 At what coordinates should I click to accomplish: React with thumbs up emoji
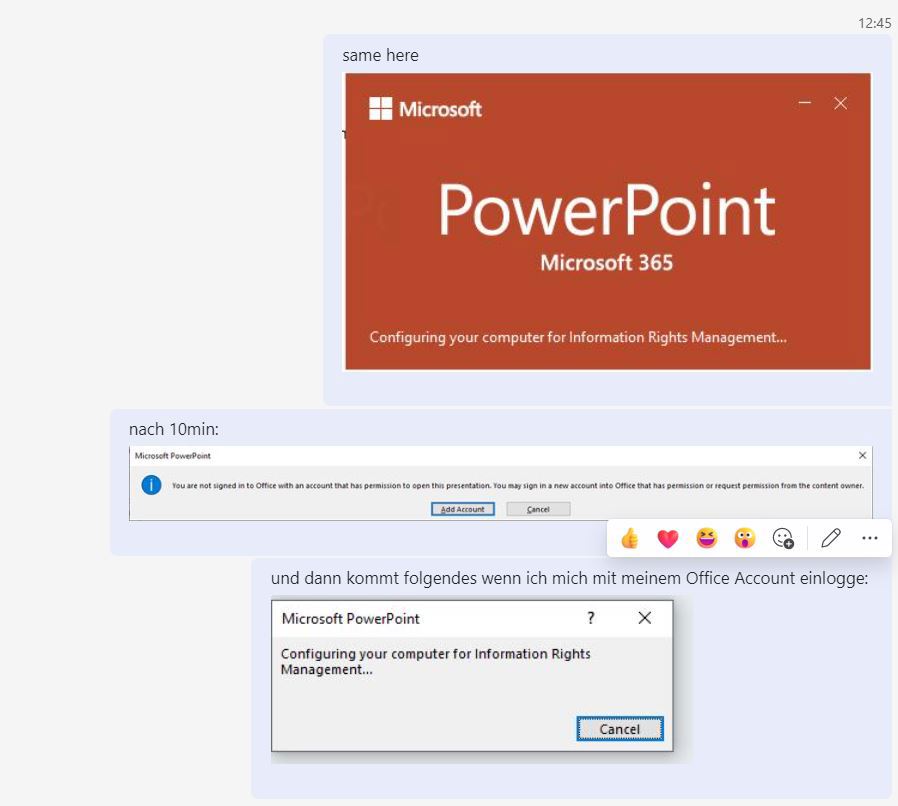(x=629, y=538)
